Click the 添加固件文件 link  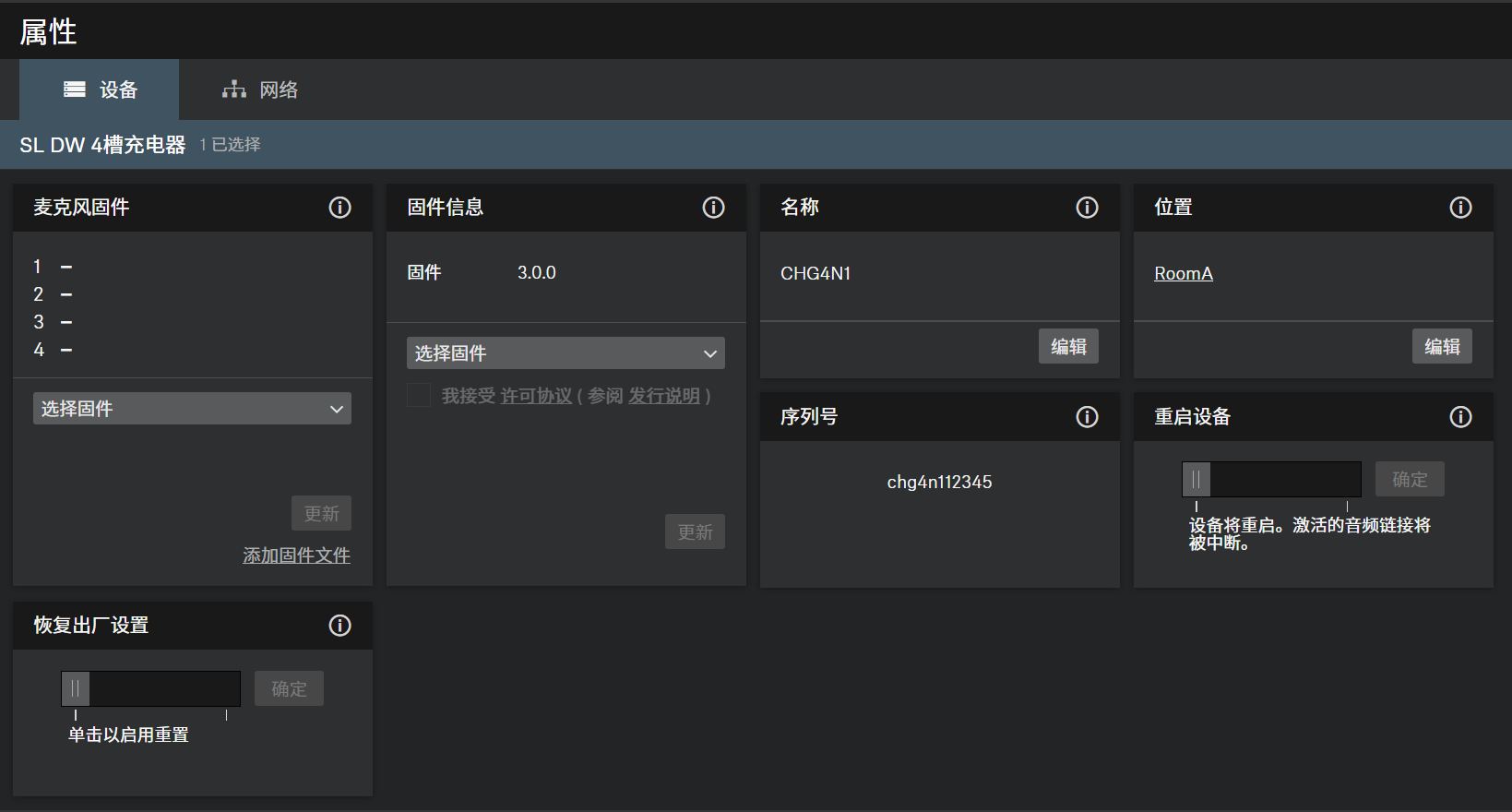pyautogui.click(x=296, y=555)
